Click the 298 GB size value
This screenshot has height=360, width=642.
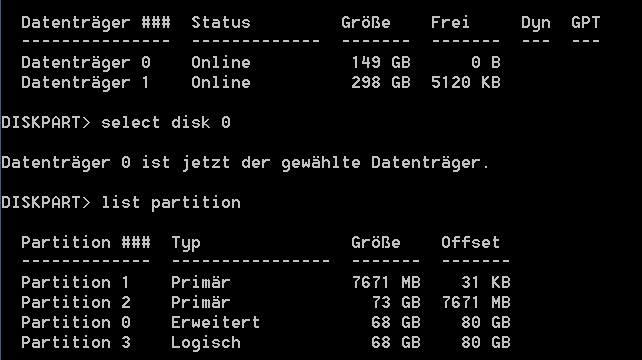[x=381, y=82]
